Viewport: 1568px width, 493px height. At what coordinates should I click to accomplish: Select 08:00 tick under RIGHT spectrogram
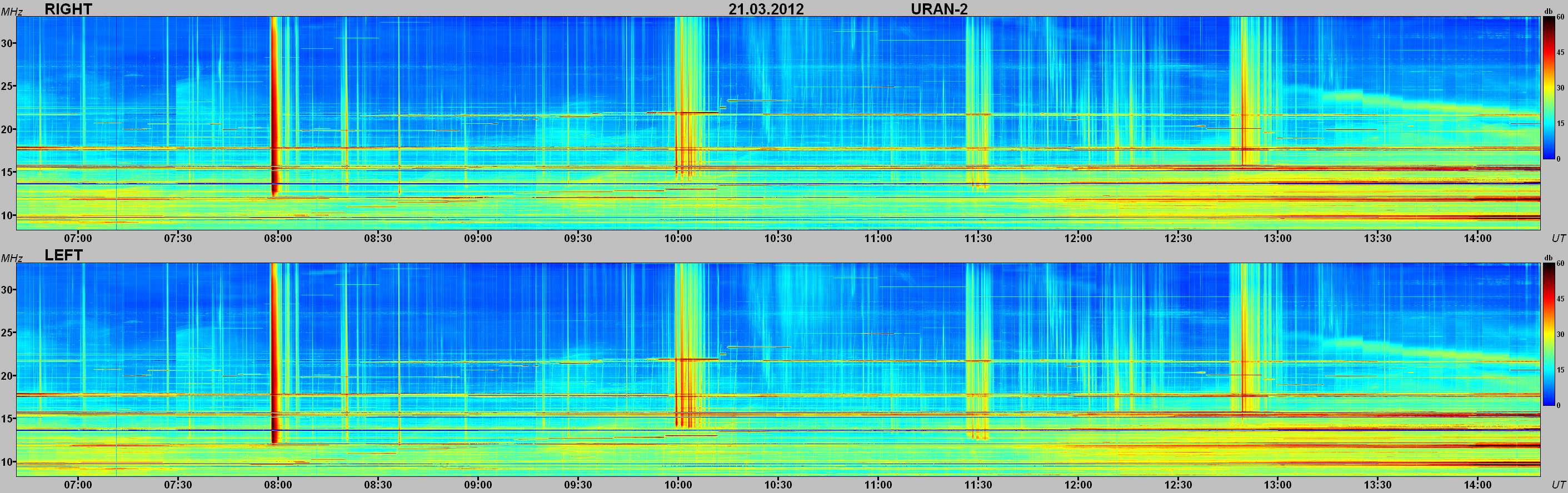pyautogui.click(x=278, y=238)
